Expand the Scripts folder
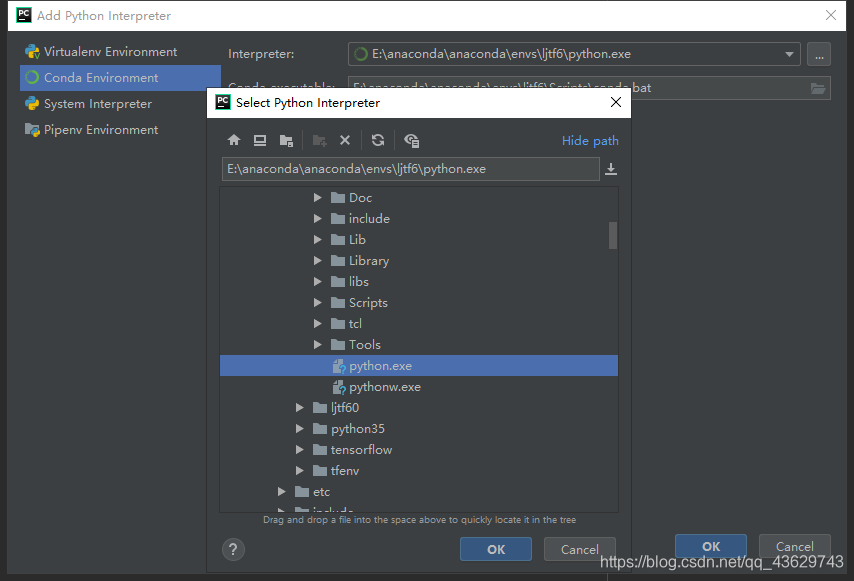 coord(318,303)
